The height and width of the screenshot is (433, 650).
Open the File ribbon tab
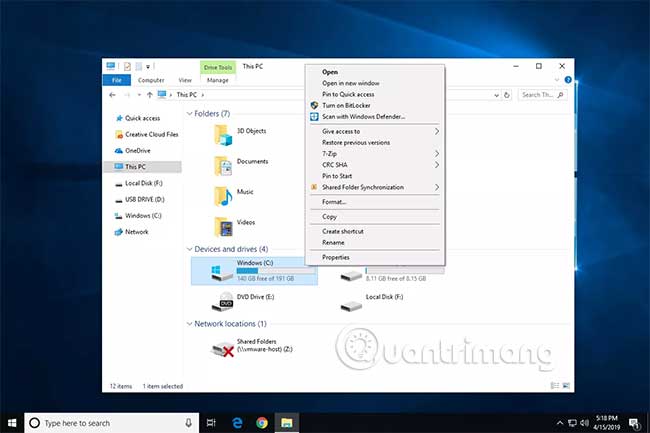pyautogui.click(x=117, y=80)
